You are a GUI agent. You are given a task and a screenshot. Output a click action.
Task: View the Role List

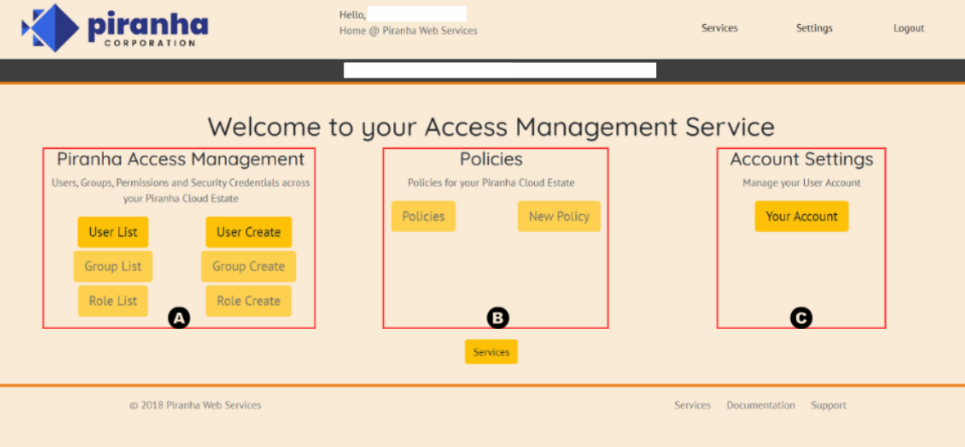[x=113, y=300]
